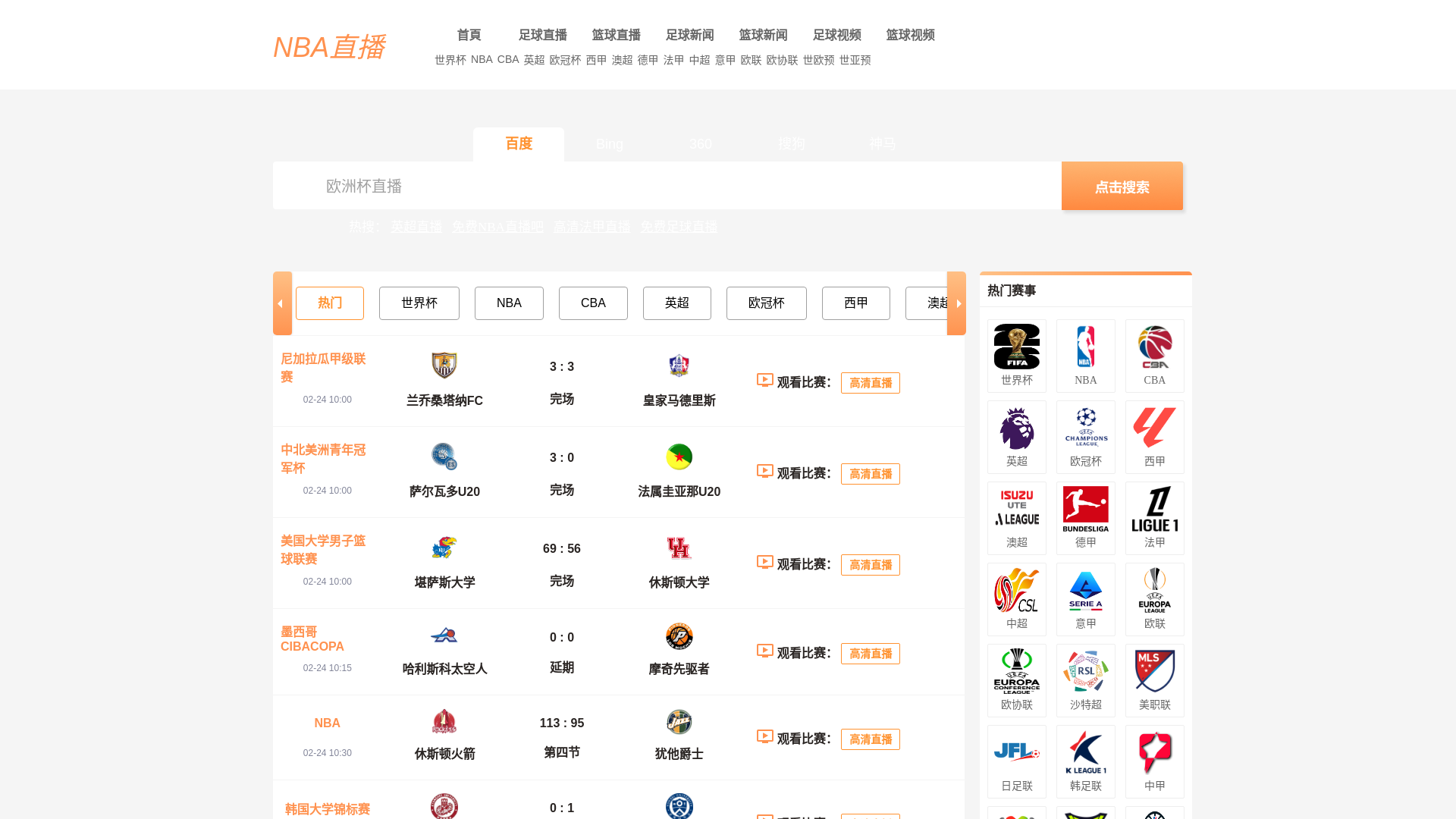Open the NBA logo tile in 热门赛事
This screenshot has height=819, width=1456.
(x=1085, y=356)
